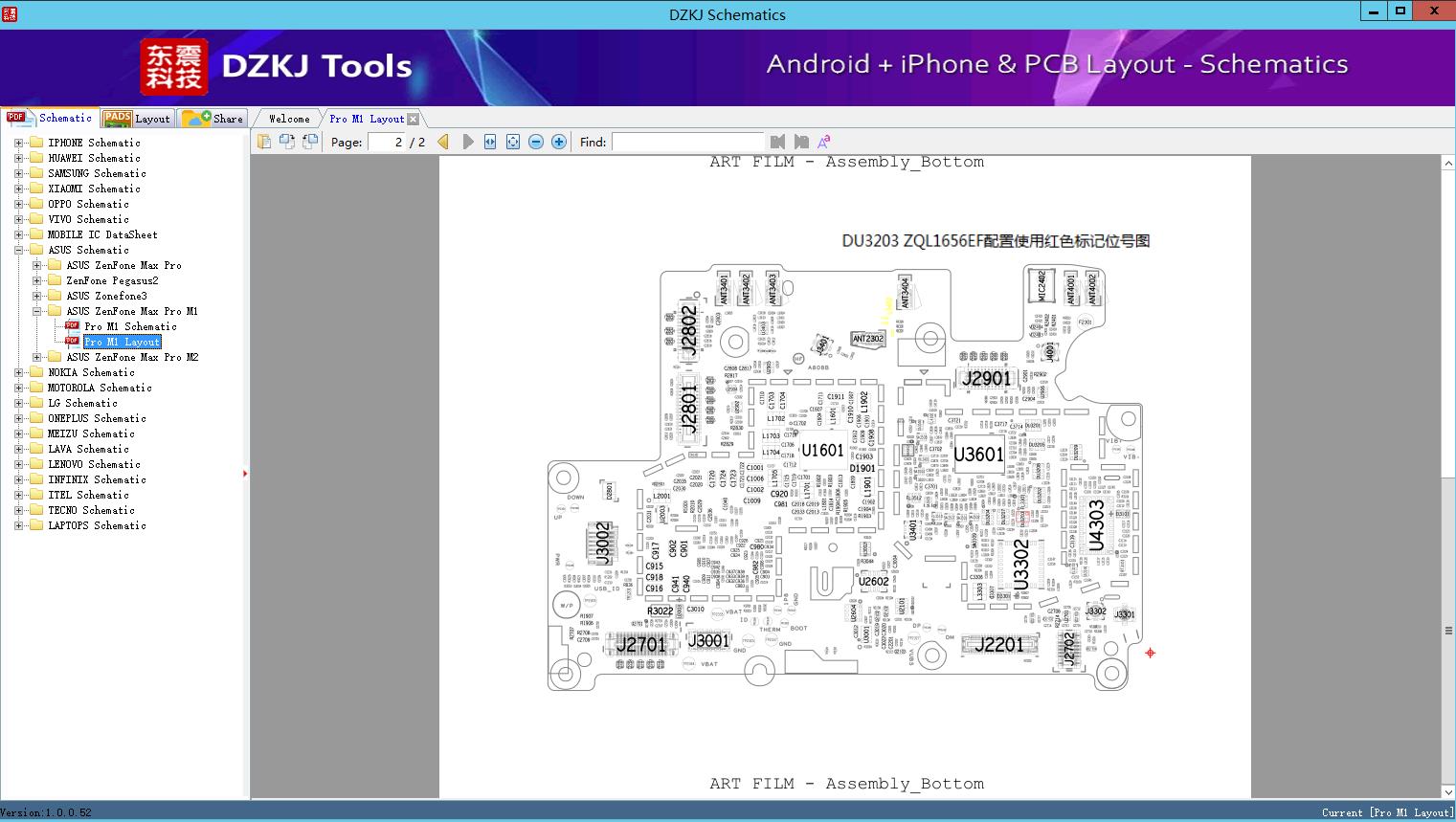
Task: Zoom in with the plus icon
Action: pyautogui.click(x=559, y=142)
